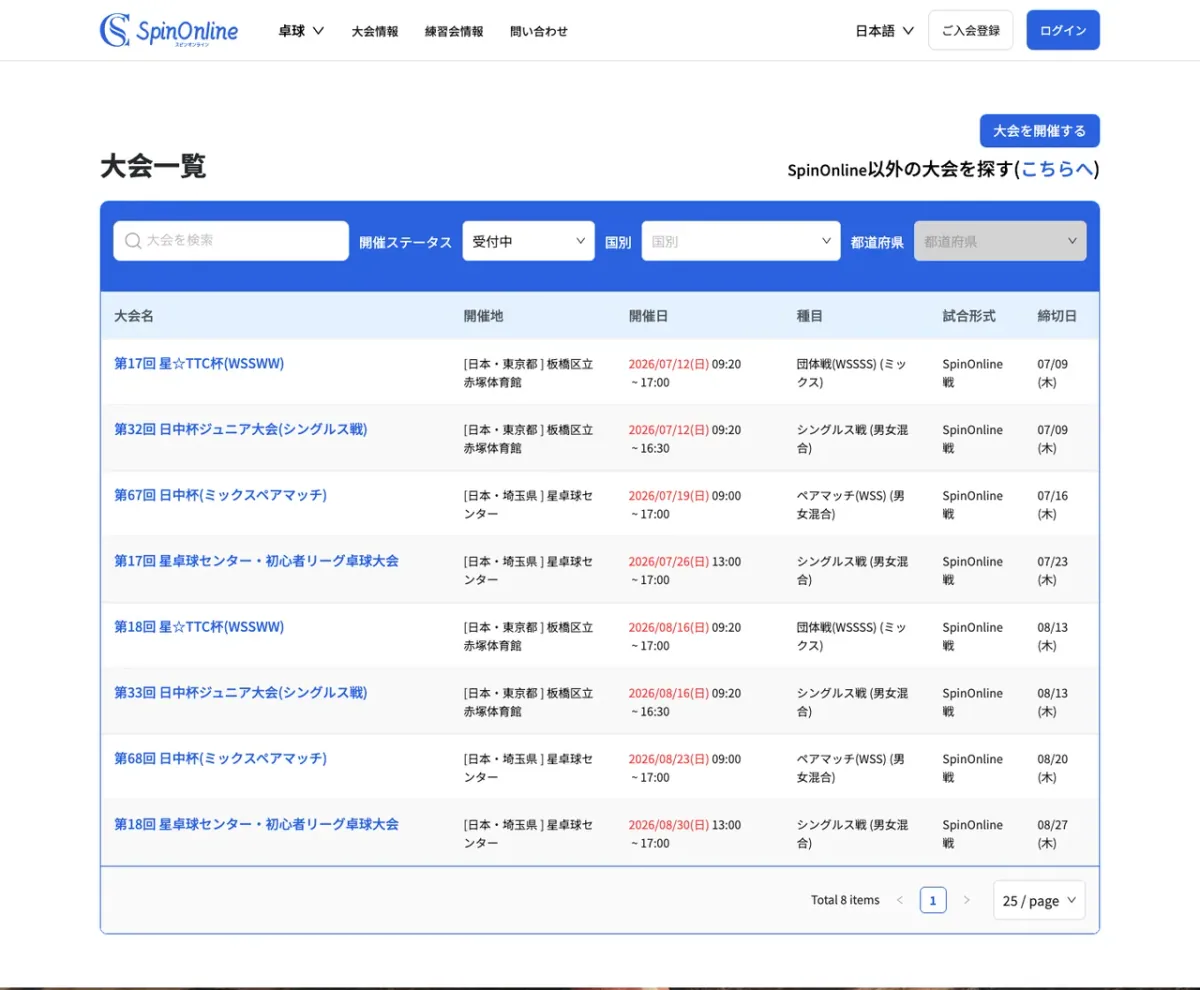Open the 卓球 dropdown menu

[x=301, y=31]
